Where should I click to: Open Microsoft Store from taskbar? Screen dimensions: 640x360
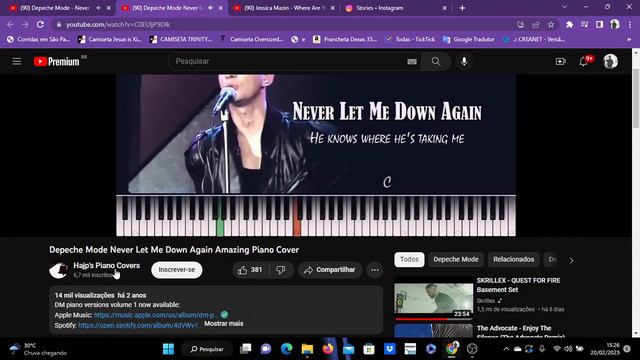369,349
